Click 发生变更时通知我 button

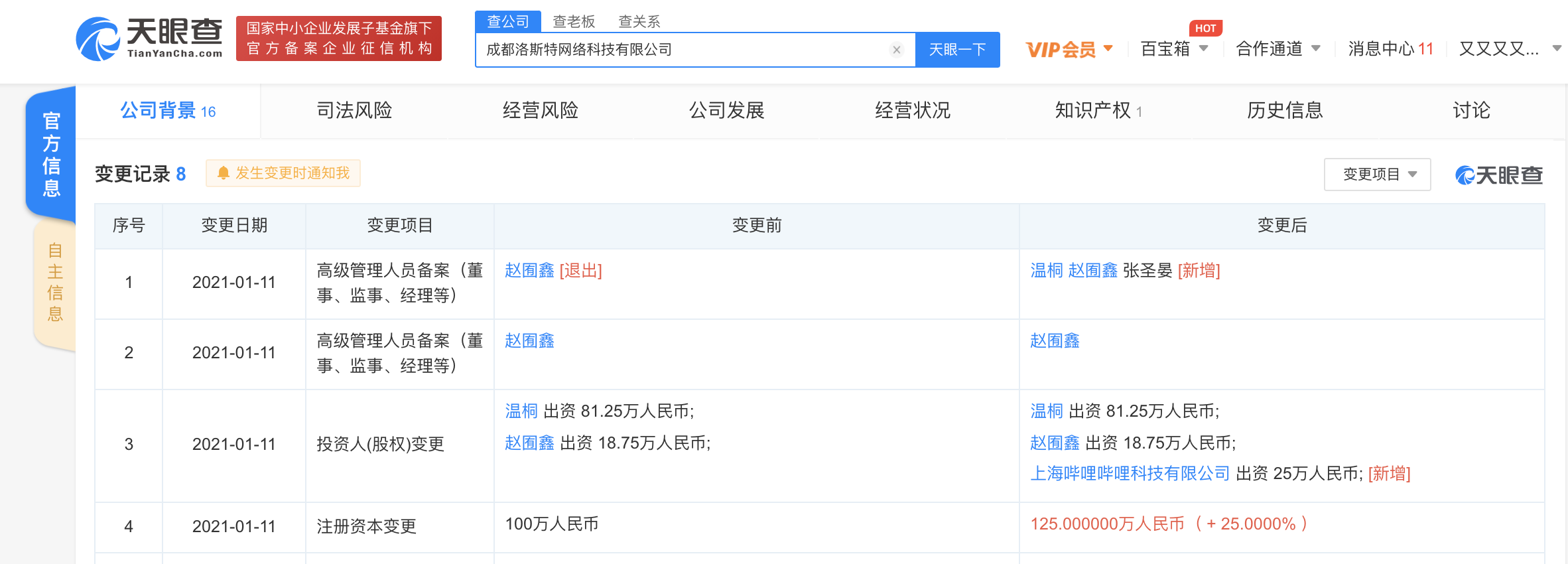(283, 173)
